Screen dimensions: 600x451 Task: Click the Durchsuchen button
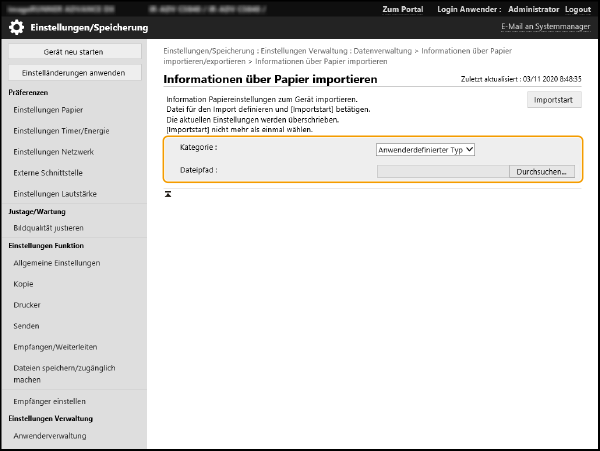click(542, 171)
